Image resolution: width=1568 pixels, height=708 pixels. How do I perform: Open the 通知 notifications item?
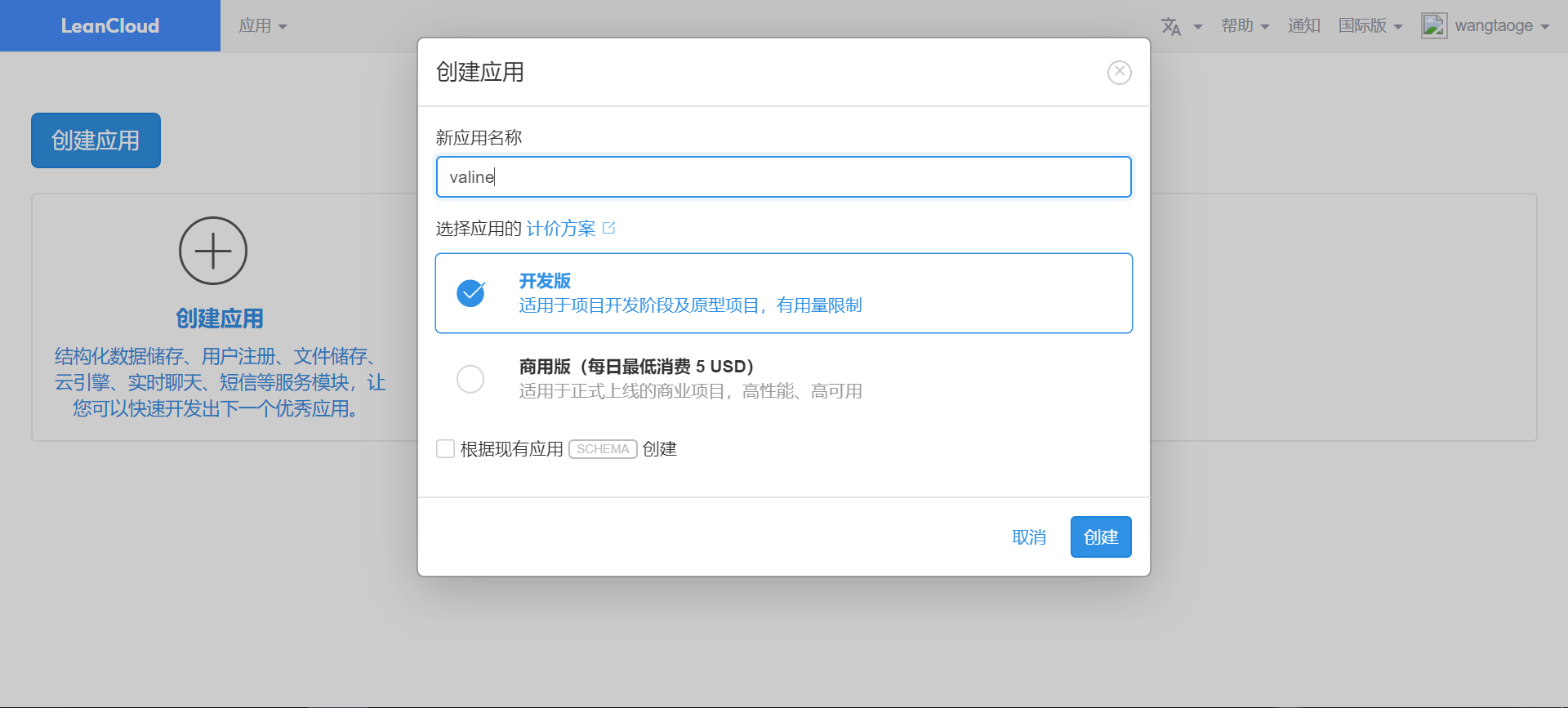pyautogui.click(x=1304, y=26)
